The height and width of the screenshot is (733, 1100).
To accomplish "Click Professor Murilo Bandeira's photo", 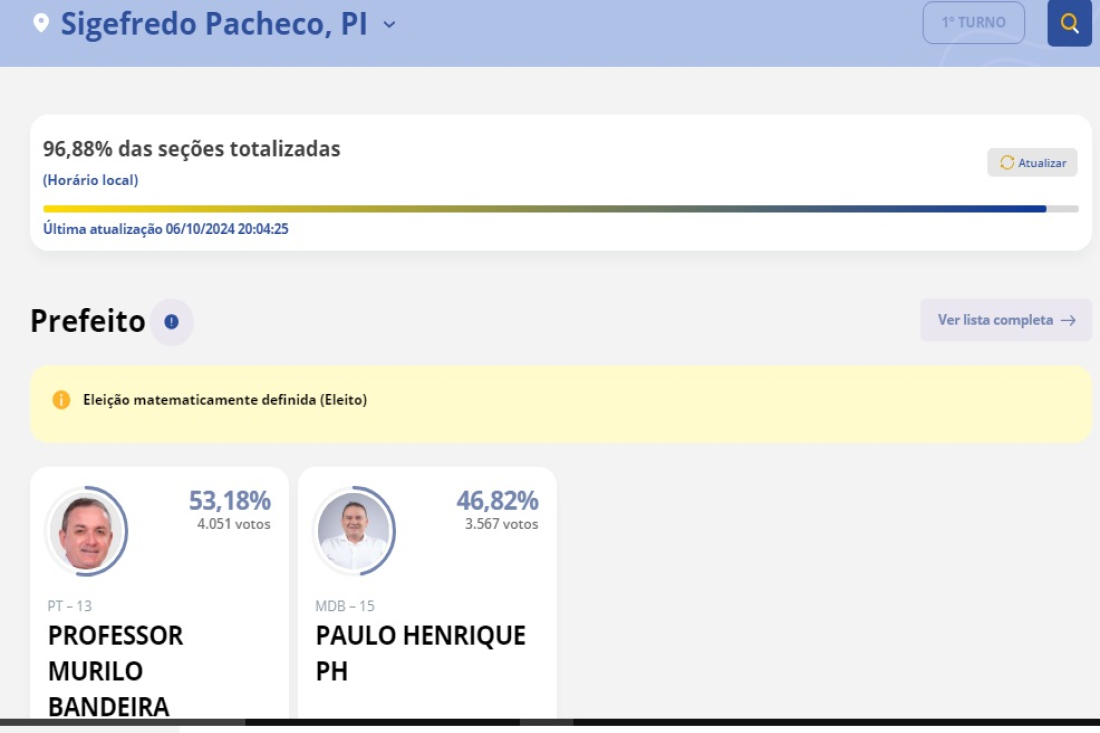I will (86, 531).
